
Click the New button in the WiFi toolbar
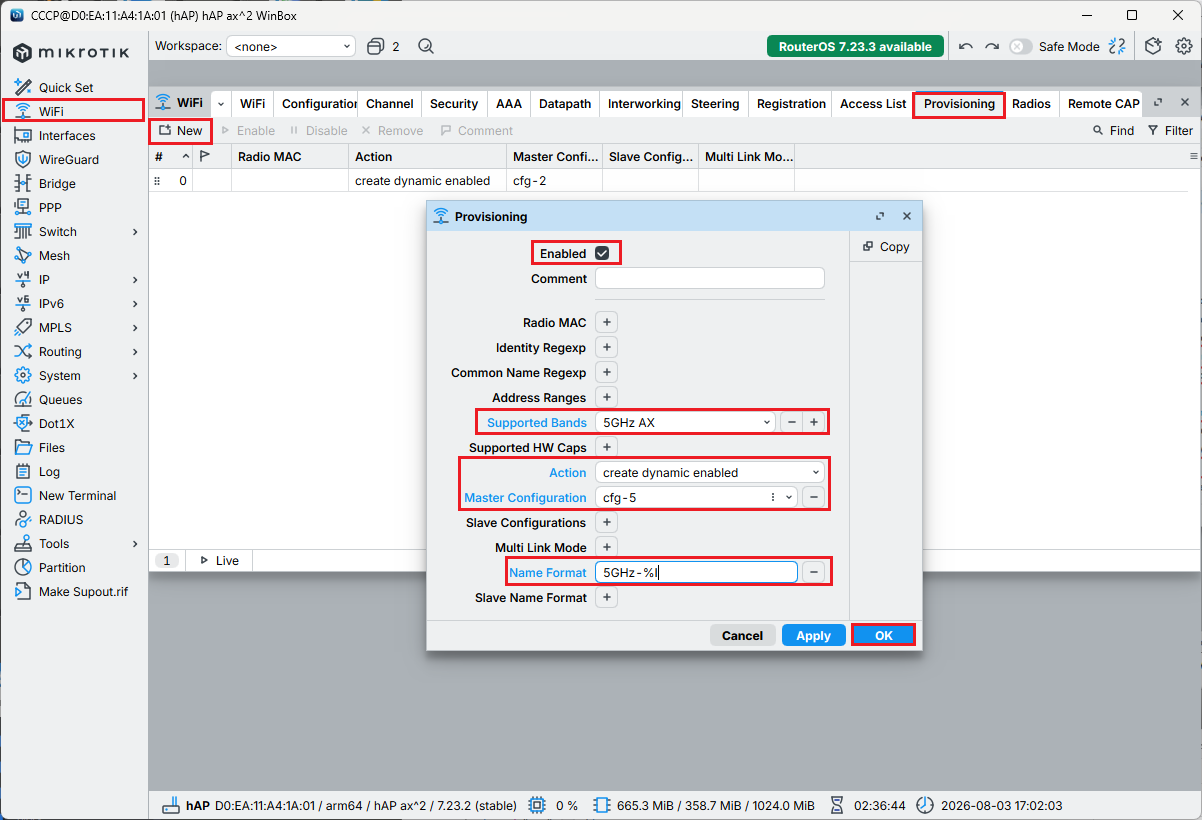(x=180, y=130)
